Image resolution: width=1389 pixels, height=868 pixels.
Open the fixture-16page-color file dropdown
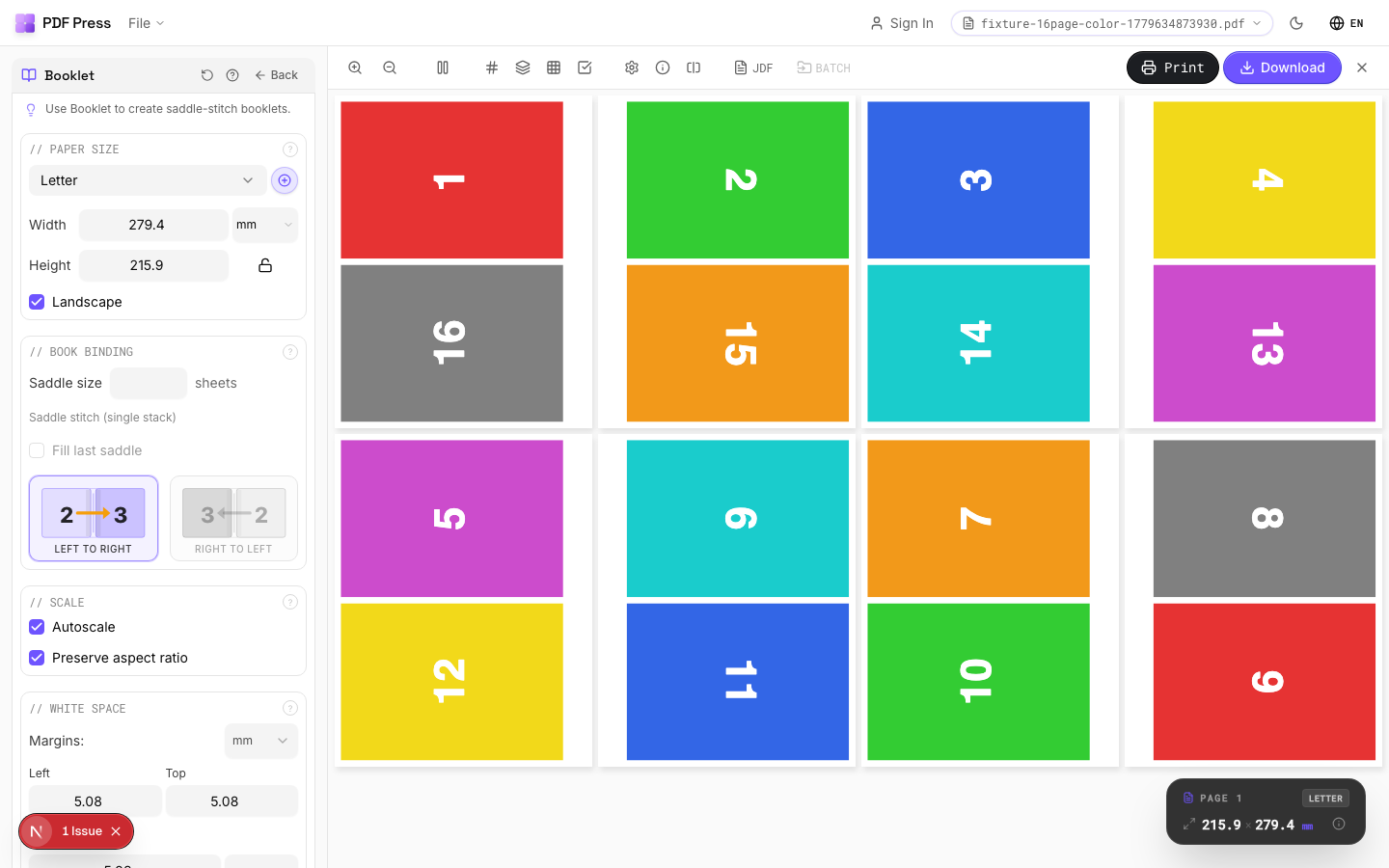pos(1112,23)
